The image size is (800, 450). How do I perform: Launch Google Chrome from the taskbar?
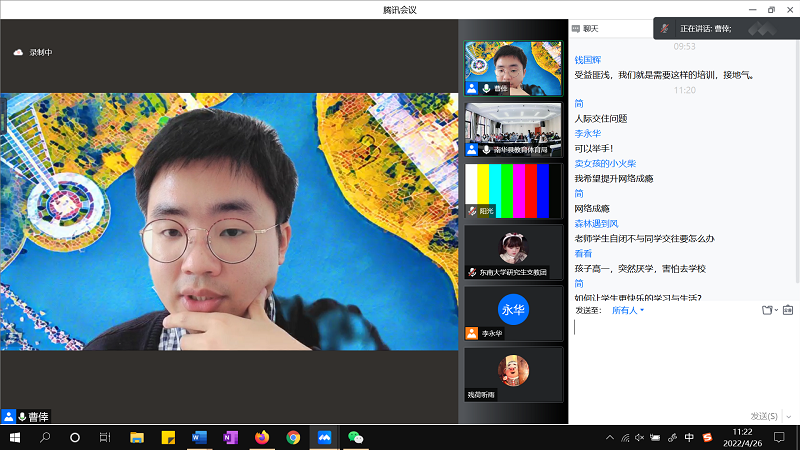coord(293,438)
